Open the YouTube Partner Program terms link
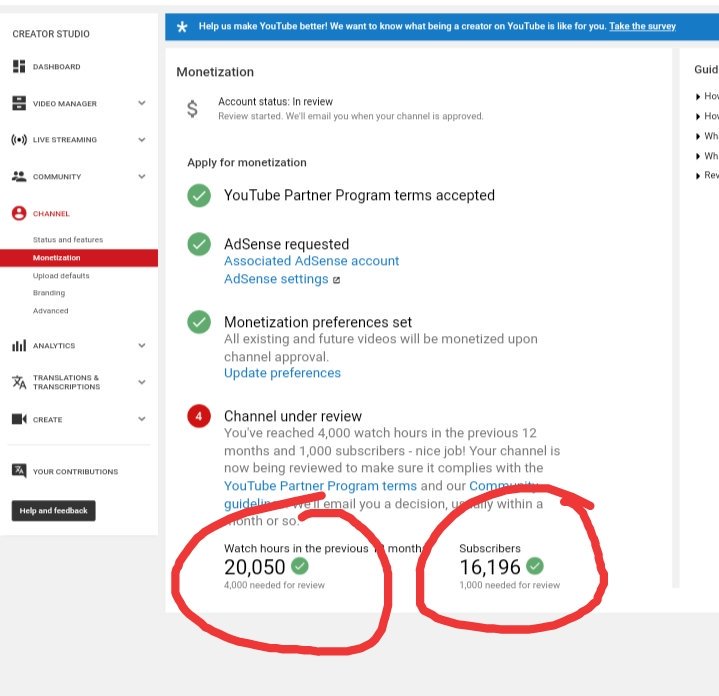 pos(320,486)
